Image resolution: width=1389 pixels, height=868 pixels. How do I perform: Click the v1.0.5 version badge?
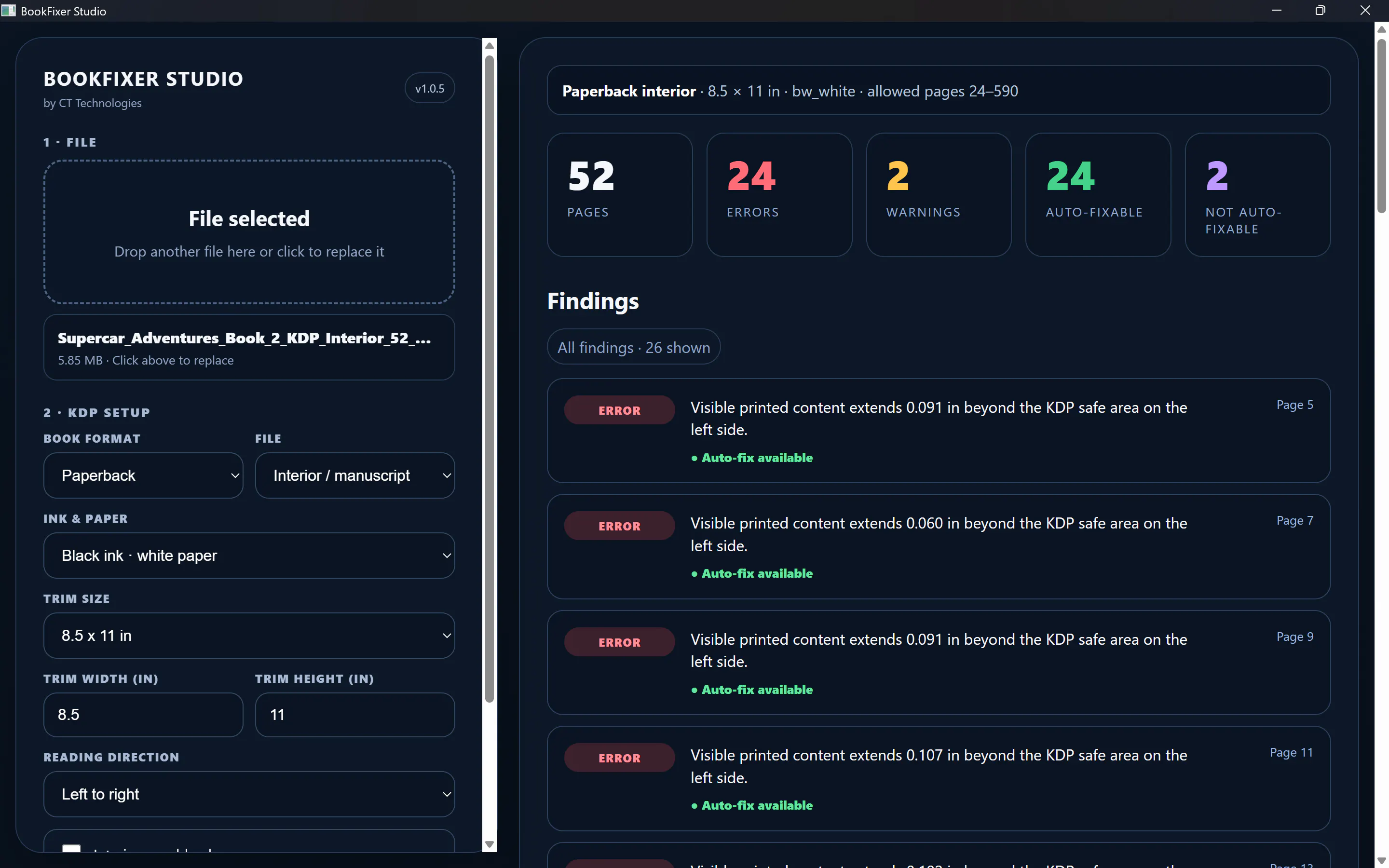(x=429, y=88)
